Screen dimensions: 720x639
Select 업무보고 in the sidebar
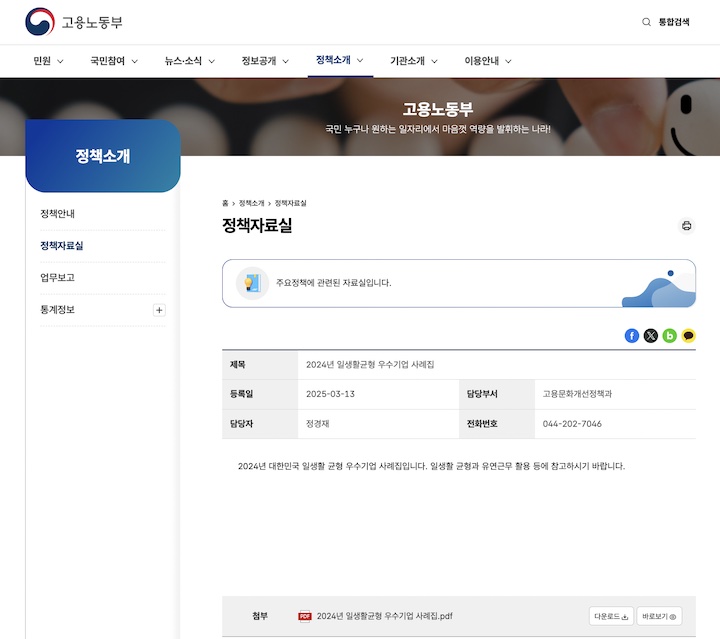(x=57, y=277)
